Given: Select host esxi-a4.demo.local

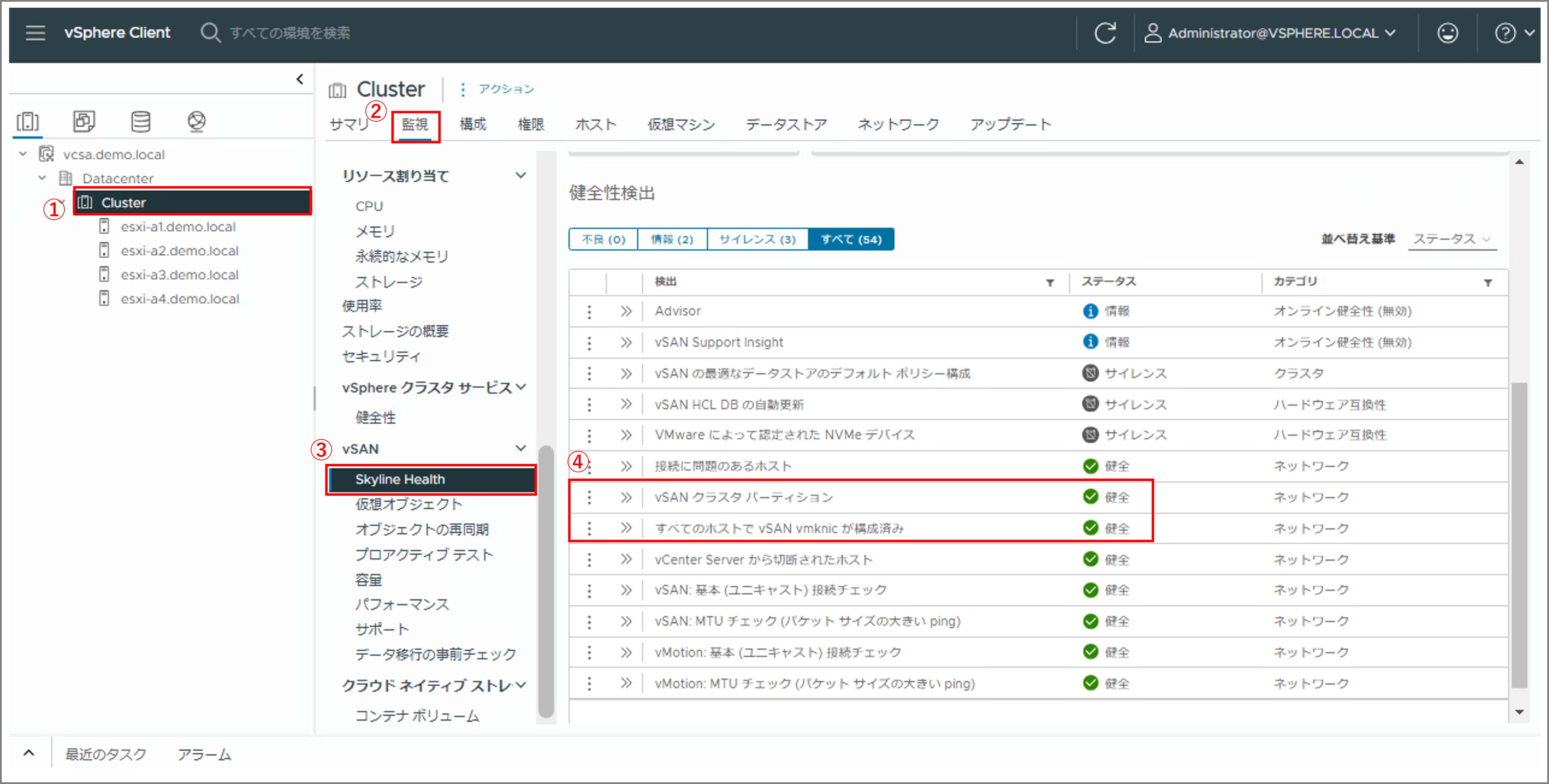Looking at the screenshot, I should [x=179, y=299].
